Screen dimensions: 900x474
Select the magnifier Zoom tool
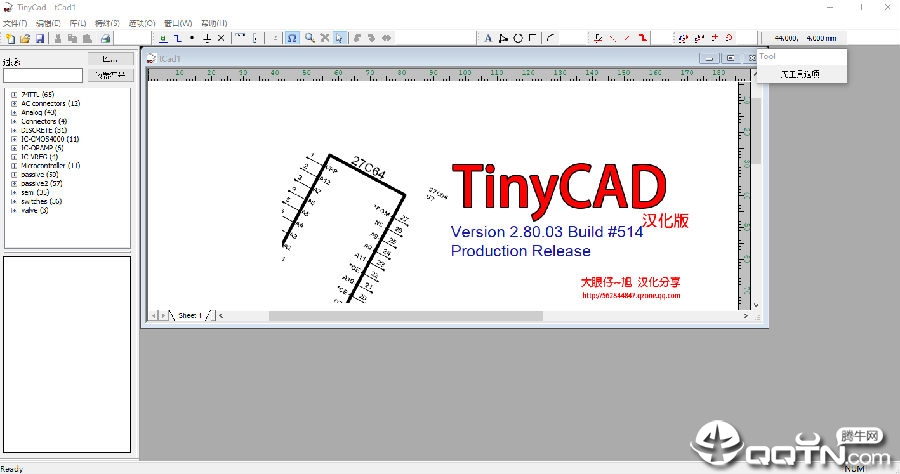(x=309, y=38)
